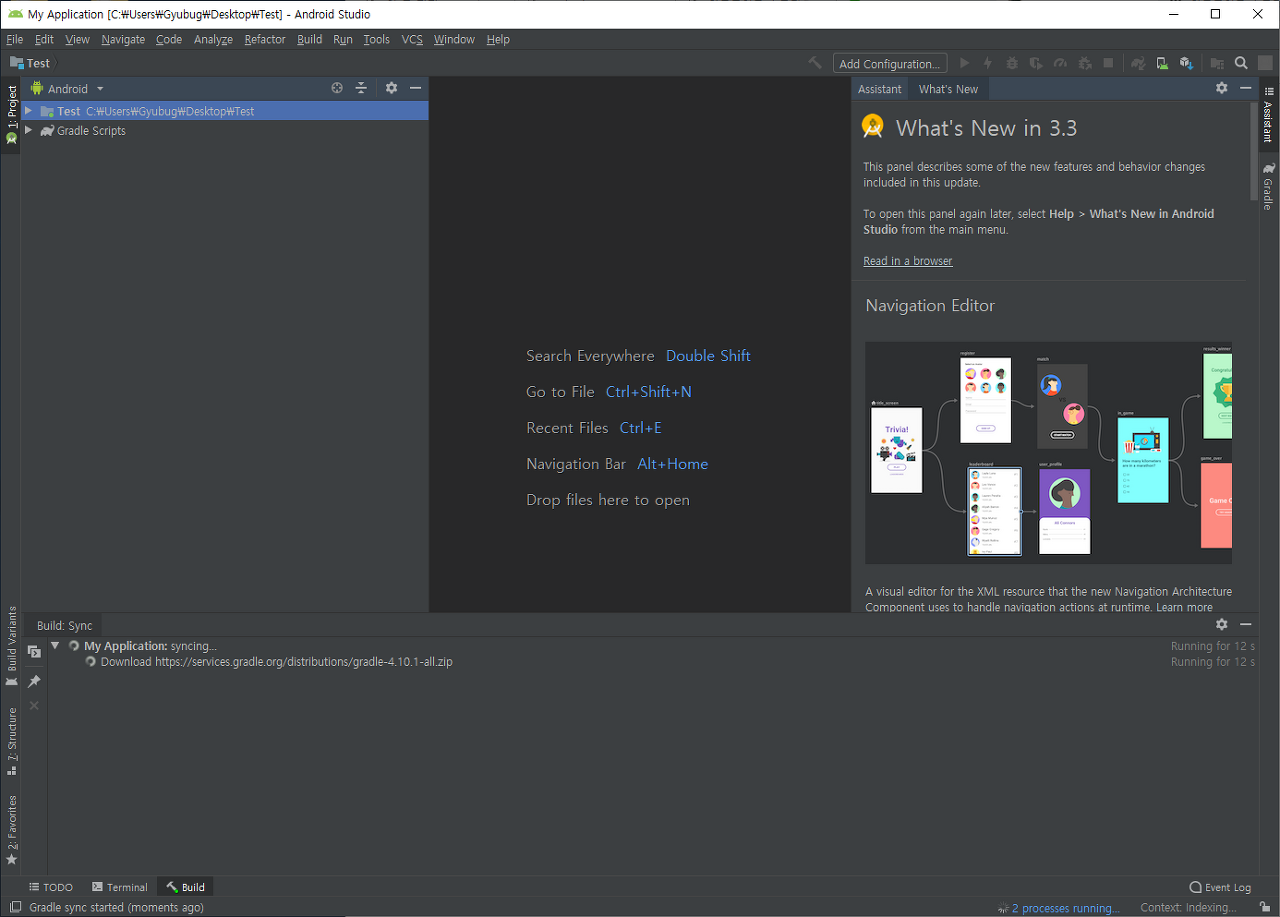Screen dimensions: 1280x917
Task: Toggle the Terminal tool window
Action: click(119, 887)
